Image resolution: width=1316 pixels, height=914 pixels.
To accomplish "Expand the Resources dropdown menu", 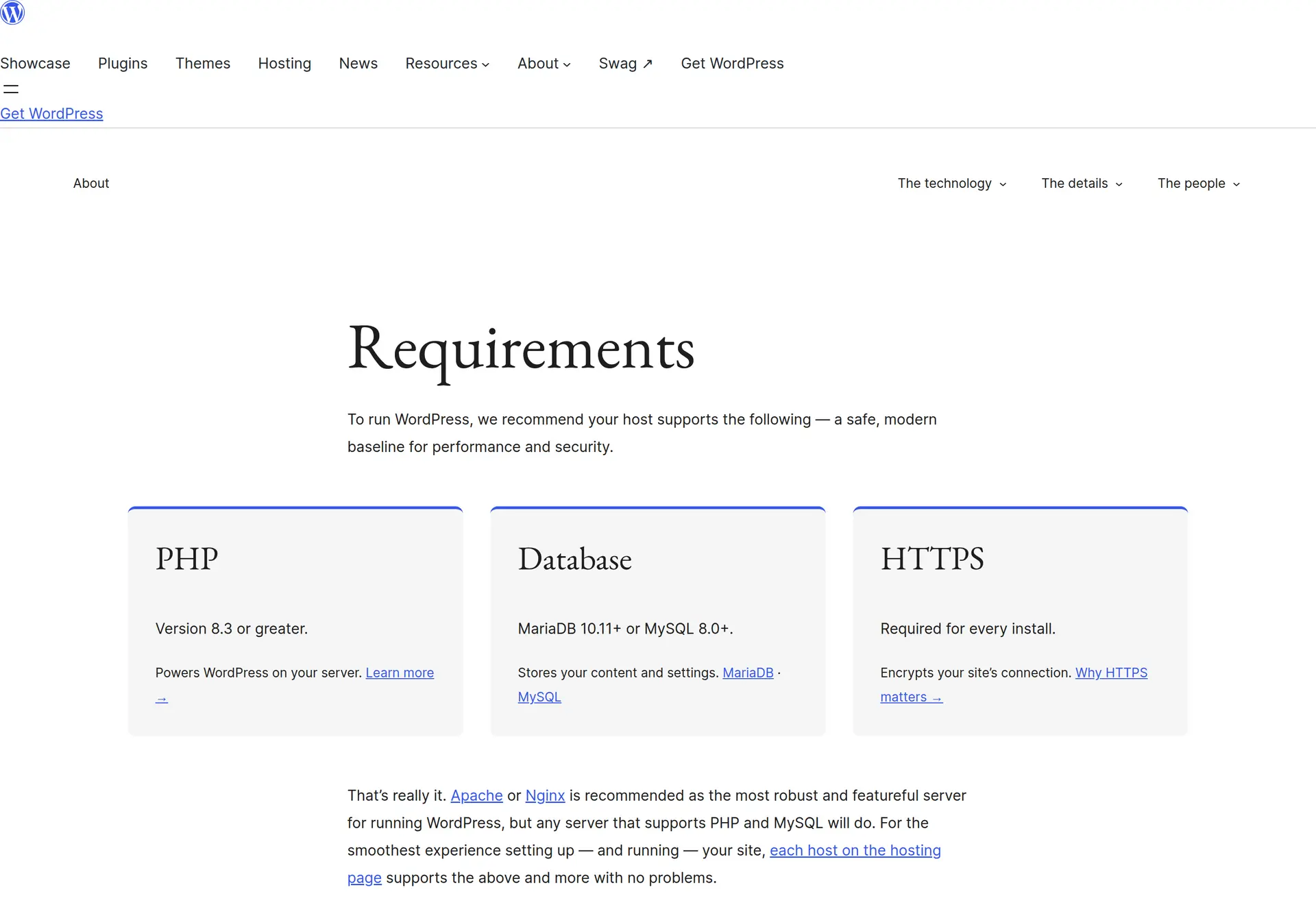I will (x=448, y=63).
